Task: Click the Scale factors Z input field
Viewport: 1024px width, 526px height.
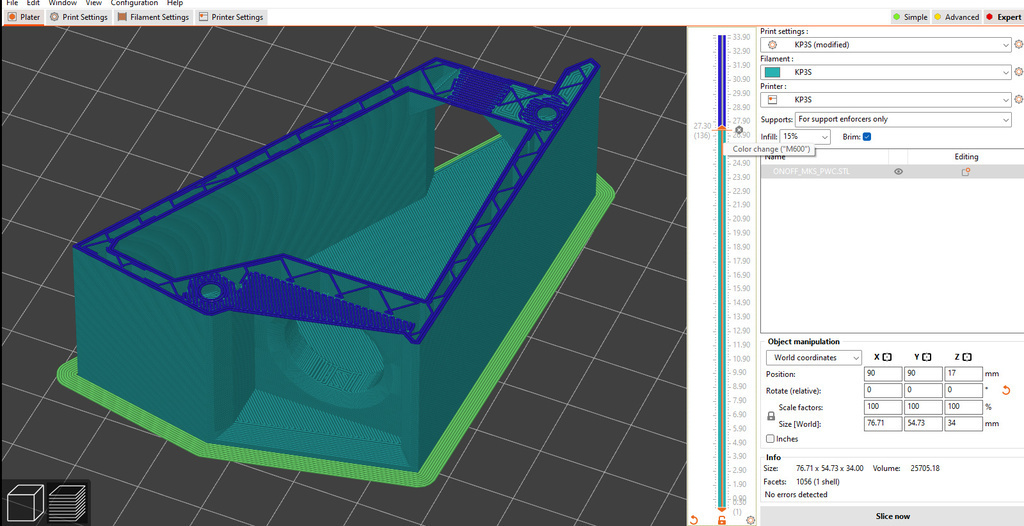Action: tap(963, 407)
